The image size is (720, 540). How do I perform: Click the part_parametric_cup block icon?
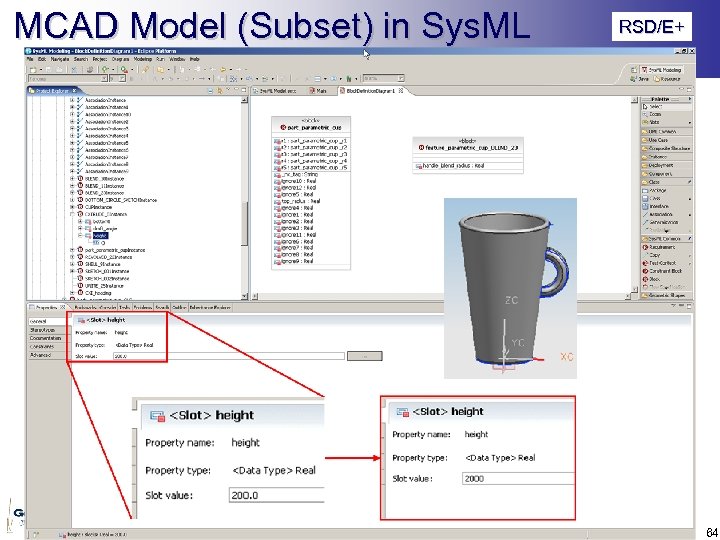coord(284,128)
